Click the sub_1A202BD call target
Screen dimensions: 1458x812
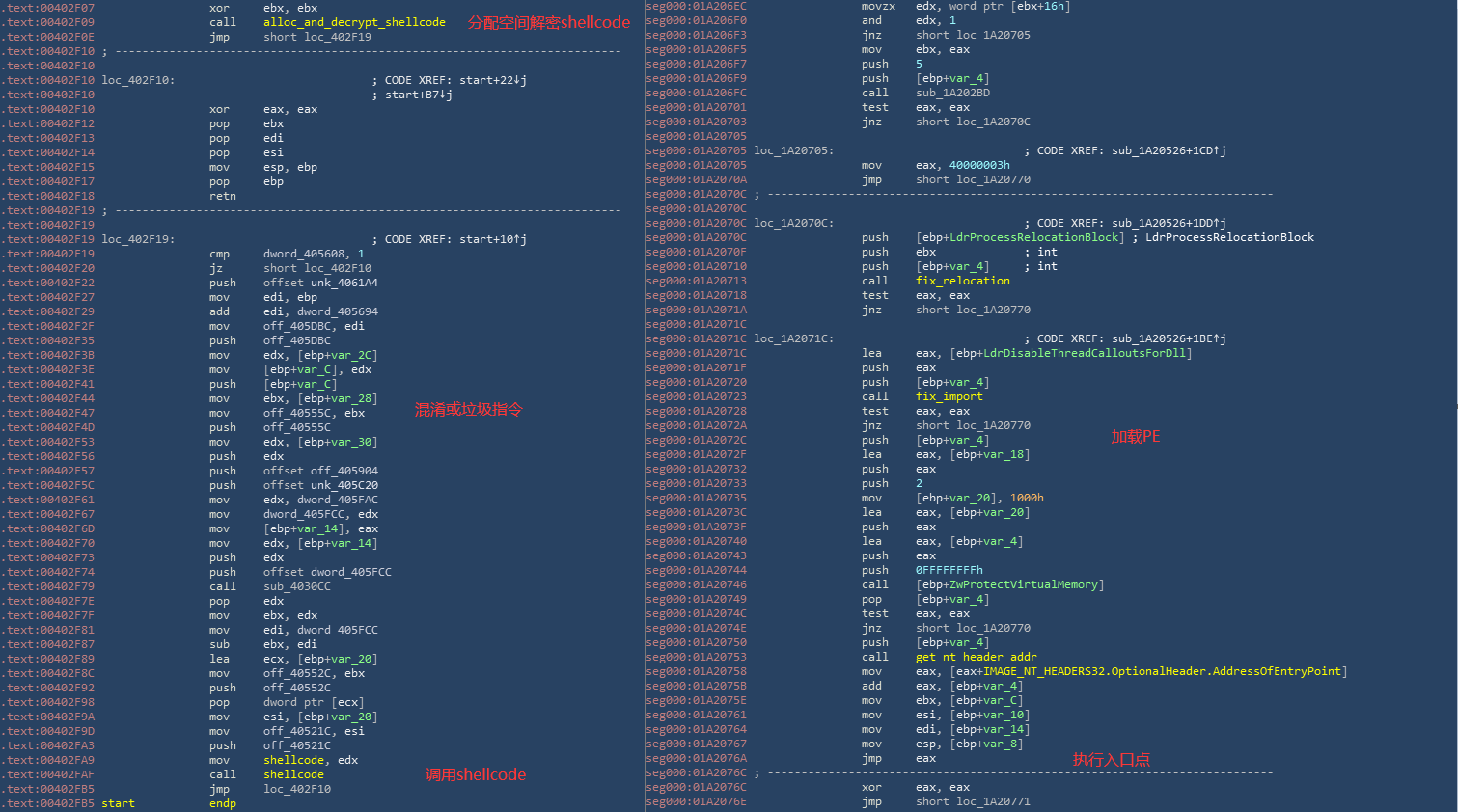coord(952,93)
